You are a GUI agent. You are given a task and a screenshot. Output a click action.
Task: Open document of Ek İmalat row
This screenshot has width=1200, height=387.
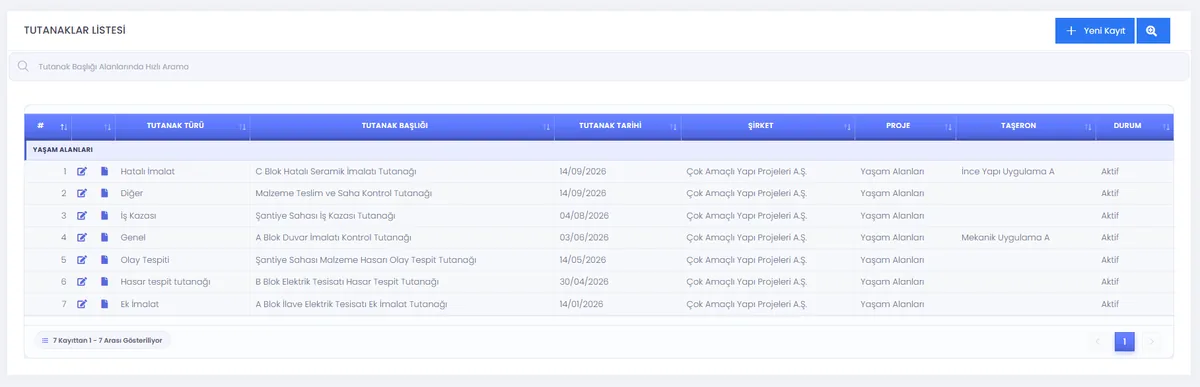point(104,303)
